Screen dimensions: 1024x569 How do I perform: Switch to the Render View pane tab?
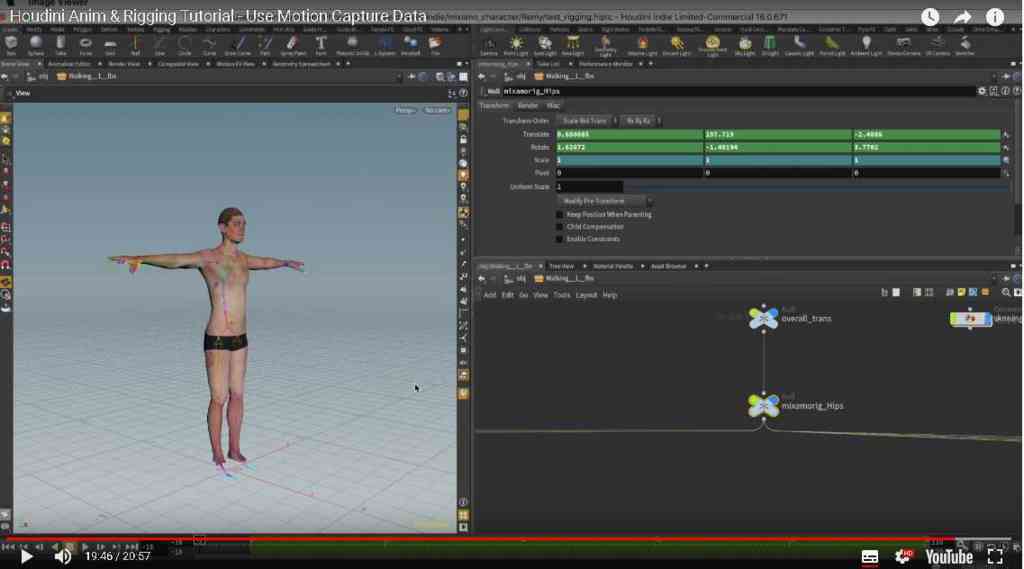pos(124,64)
